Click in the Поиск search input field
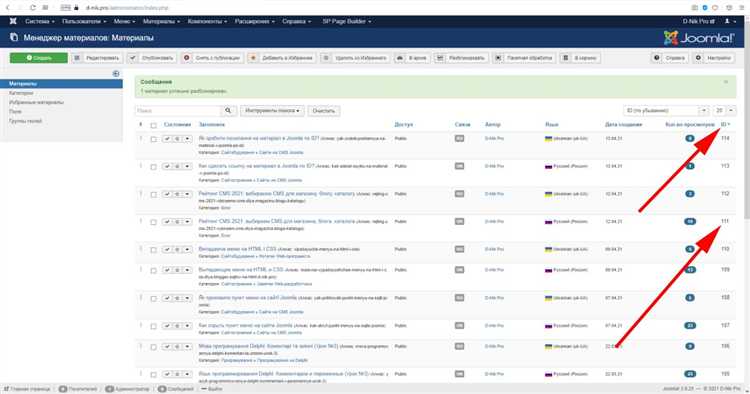The width and height of the screenshot is (750, 394). click(178, 110)
